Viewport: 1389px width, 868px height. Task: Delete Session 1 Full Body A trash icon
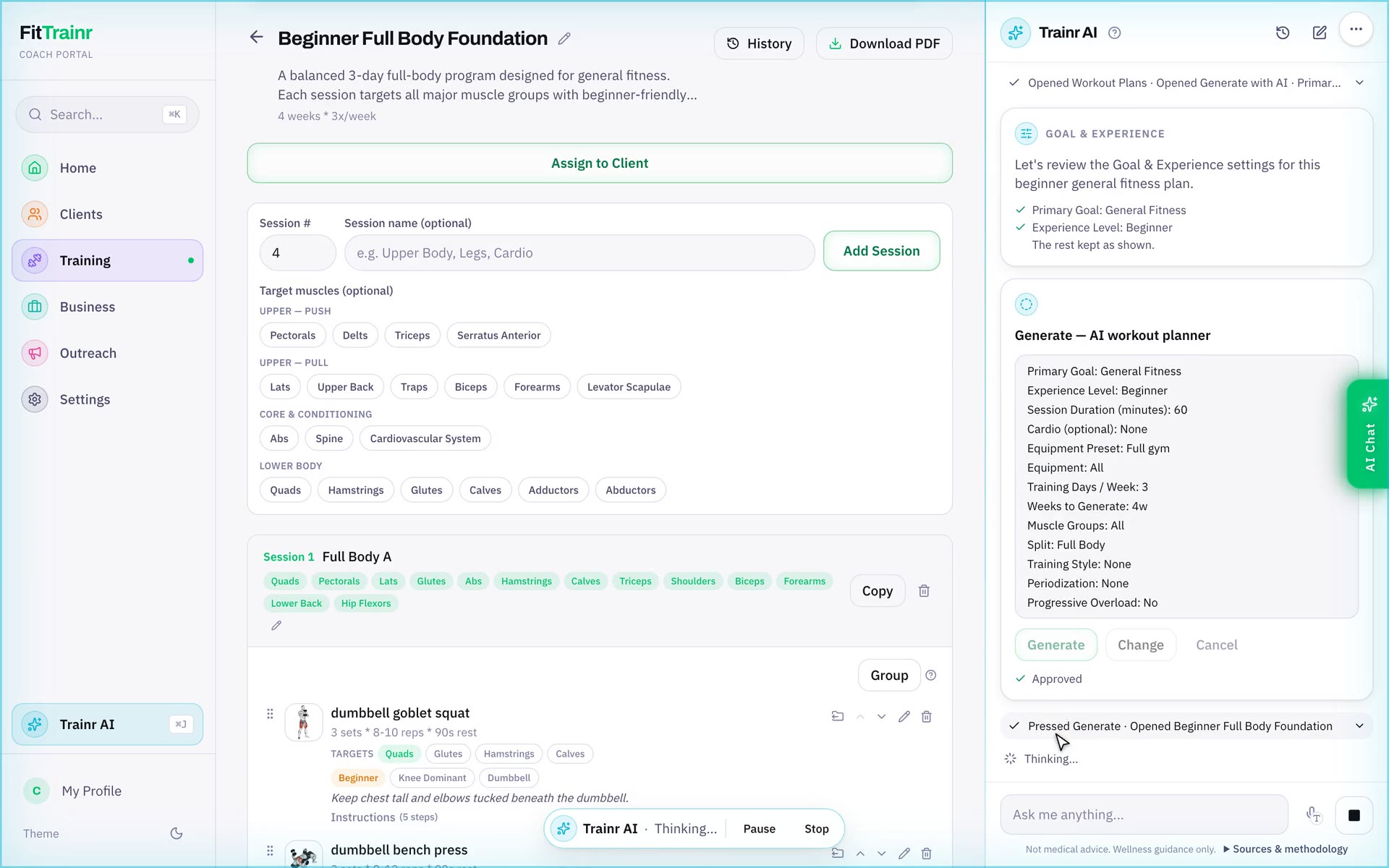[x=924, y=591]
